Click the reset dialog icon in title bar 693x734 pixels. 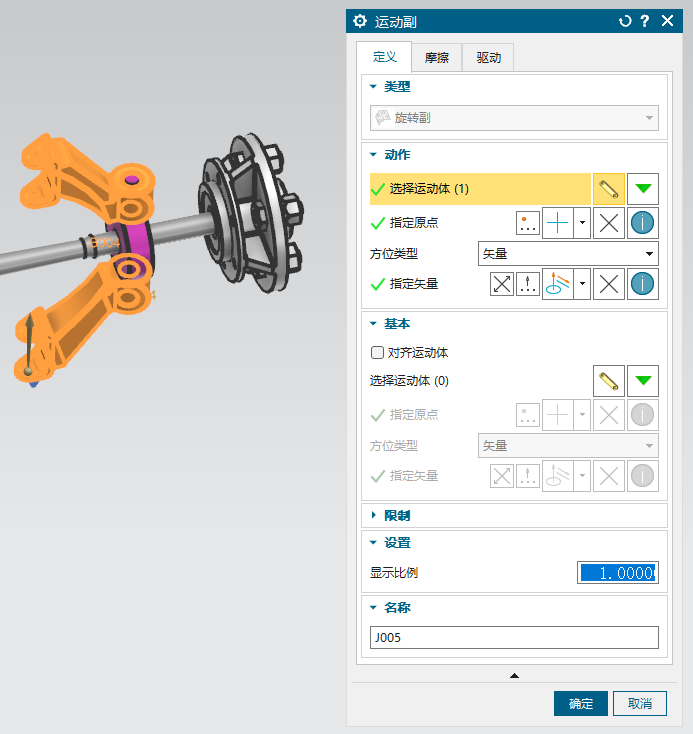626,21
